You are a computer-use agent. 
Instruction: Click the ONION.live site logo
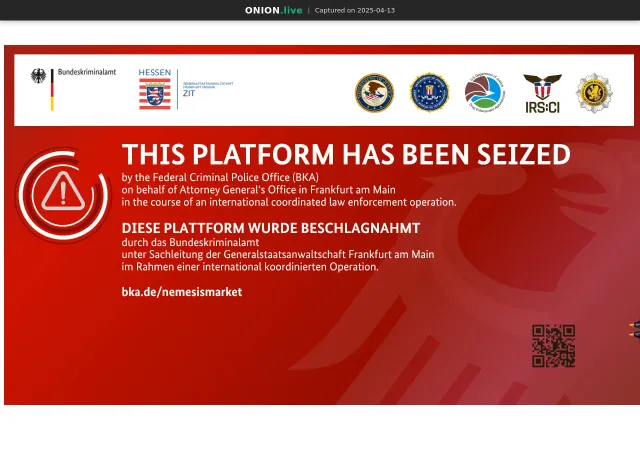pyautogui.click(x=273, y=10)
